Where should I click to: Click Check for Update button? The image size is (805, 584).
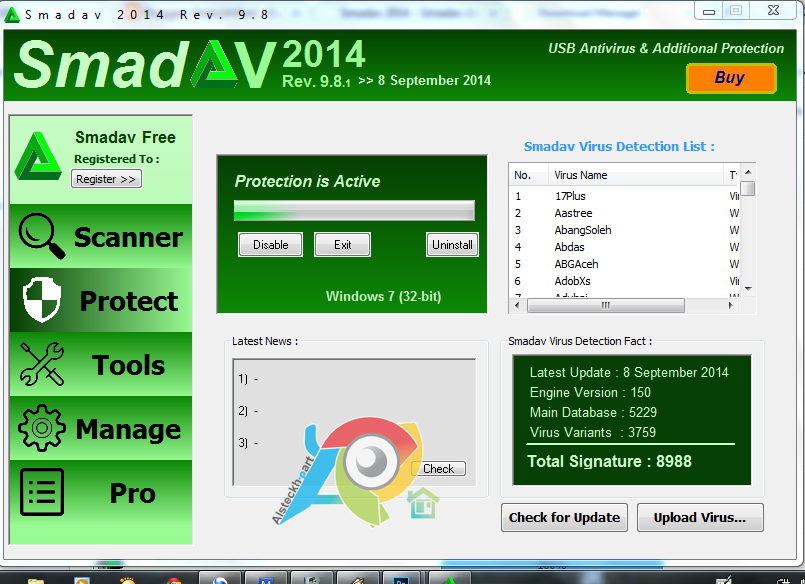click(564, 517)
